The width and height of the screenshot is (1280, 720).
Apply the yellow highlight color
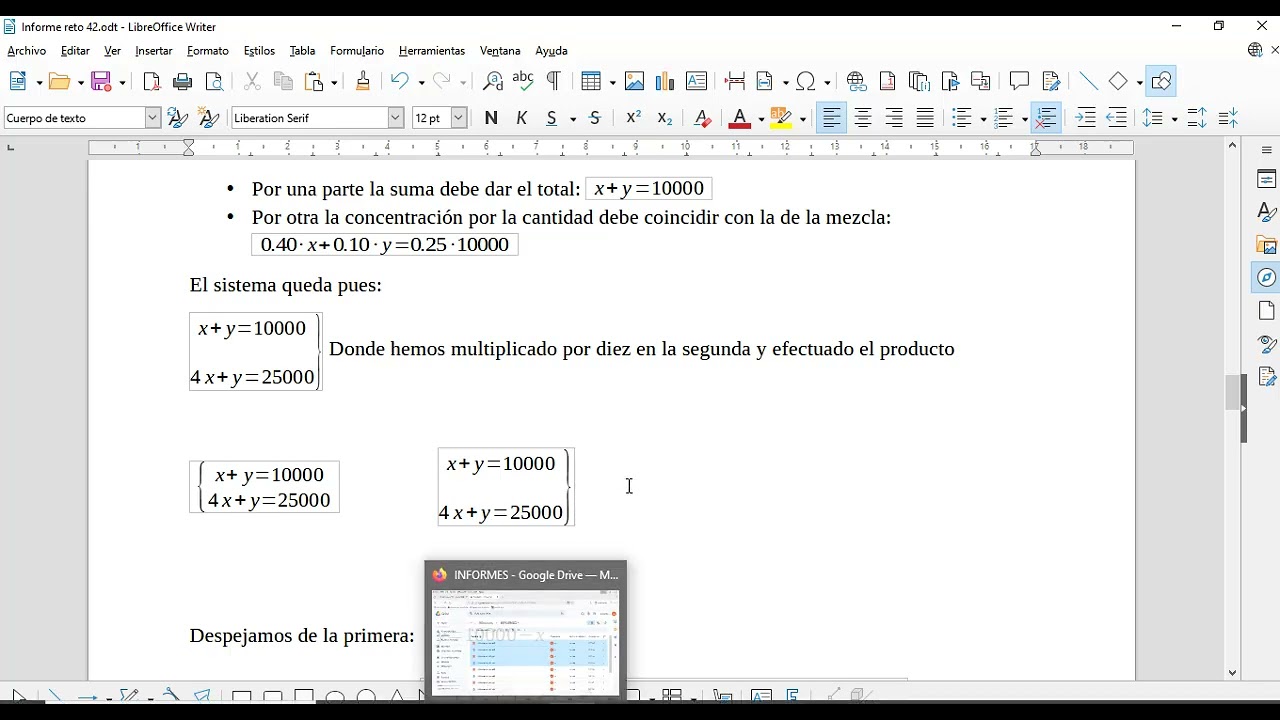click(x=781, y=118)
